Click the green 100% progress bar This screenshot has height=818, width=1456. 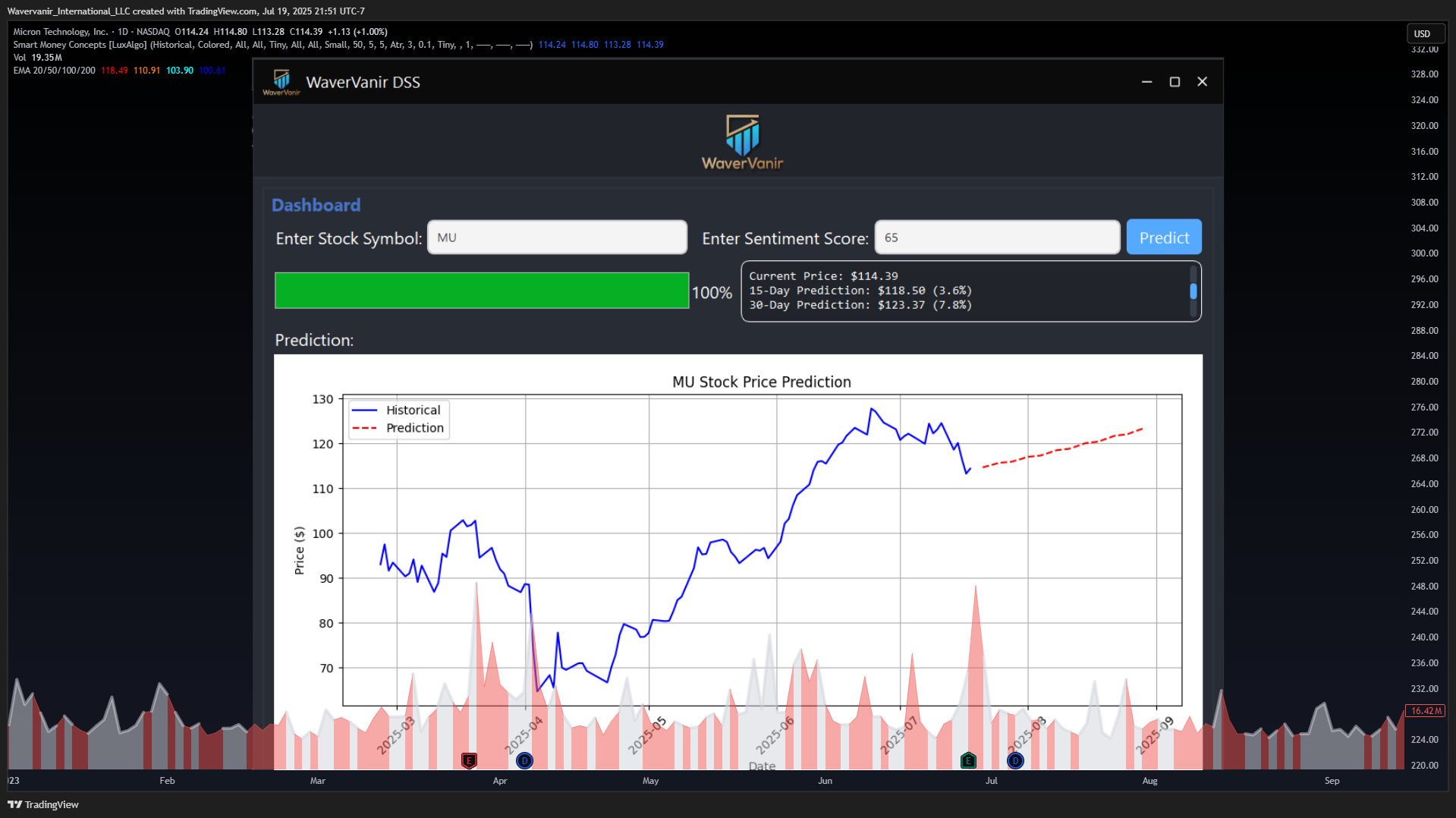pos(482,291)
